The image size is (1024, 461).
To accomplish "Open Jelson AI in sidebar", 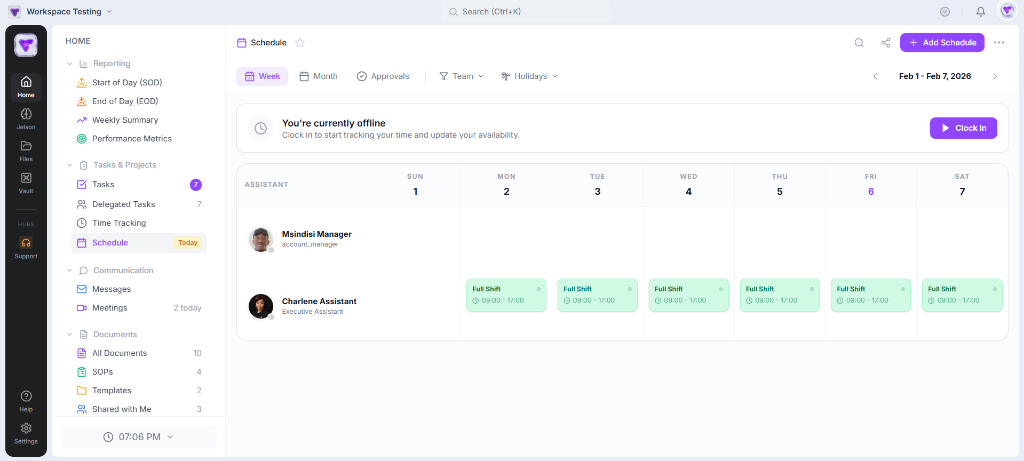I will point(26,119).
